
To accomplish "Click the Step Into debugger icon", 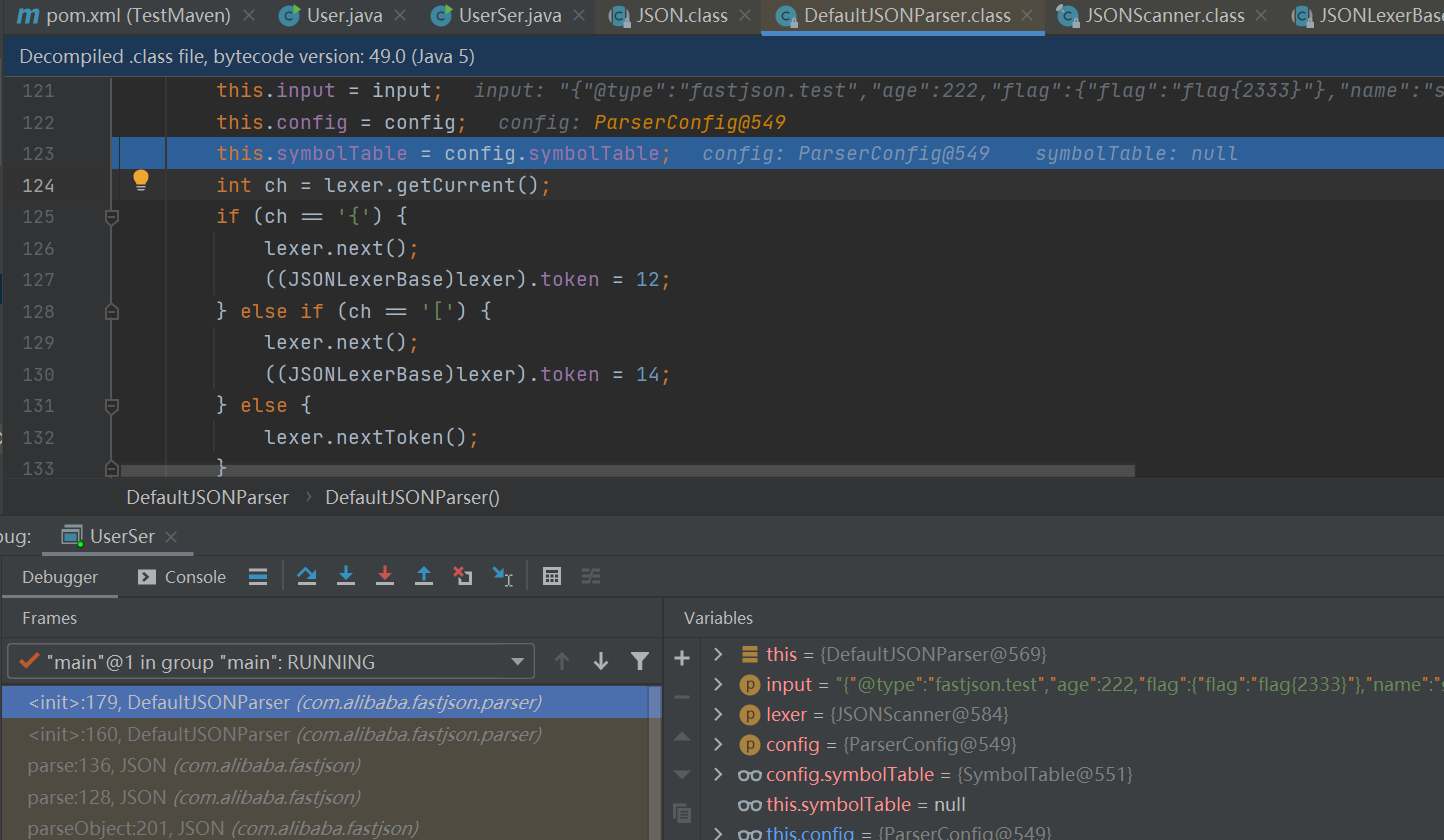I will tap(346, 576).
